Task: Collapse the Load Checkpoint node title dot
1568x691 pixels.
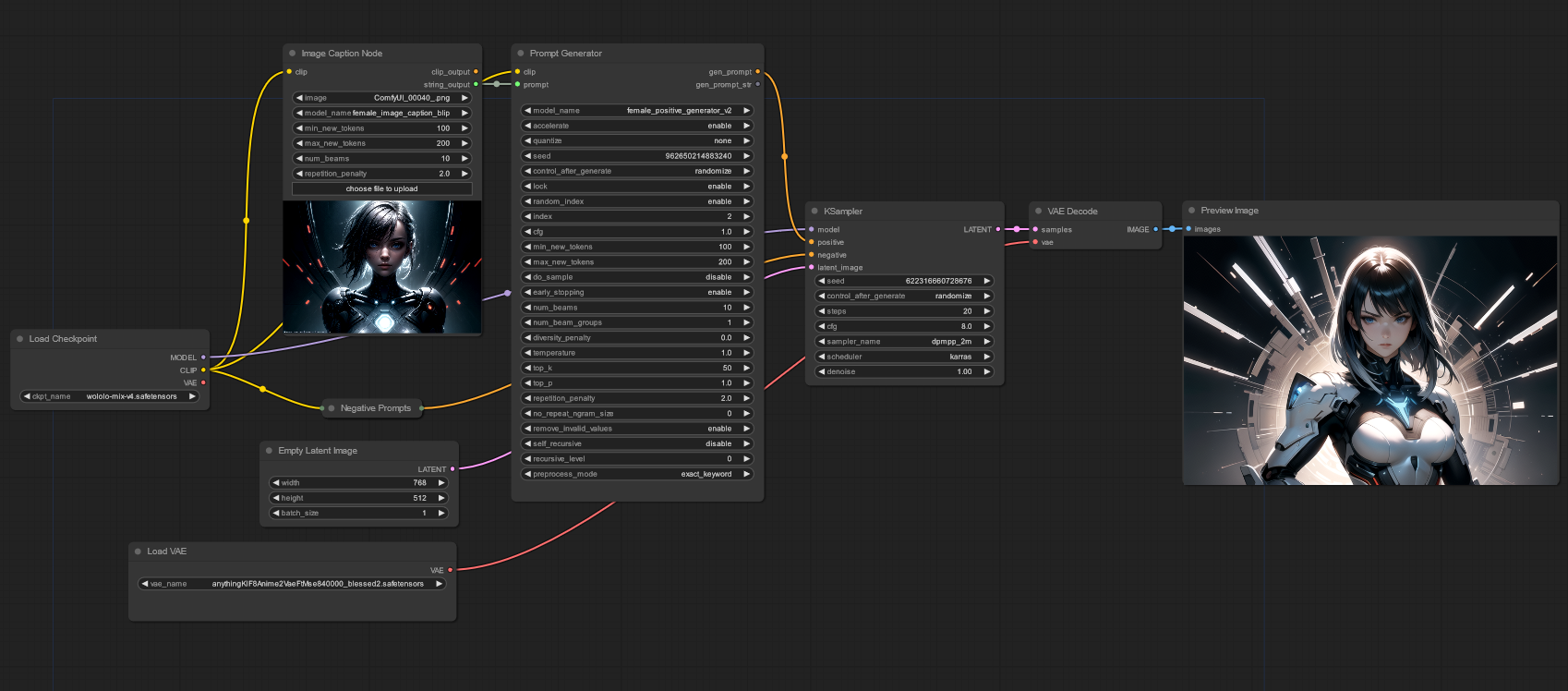Action: tap(20, 339)
